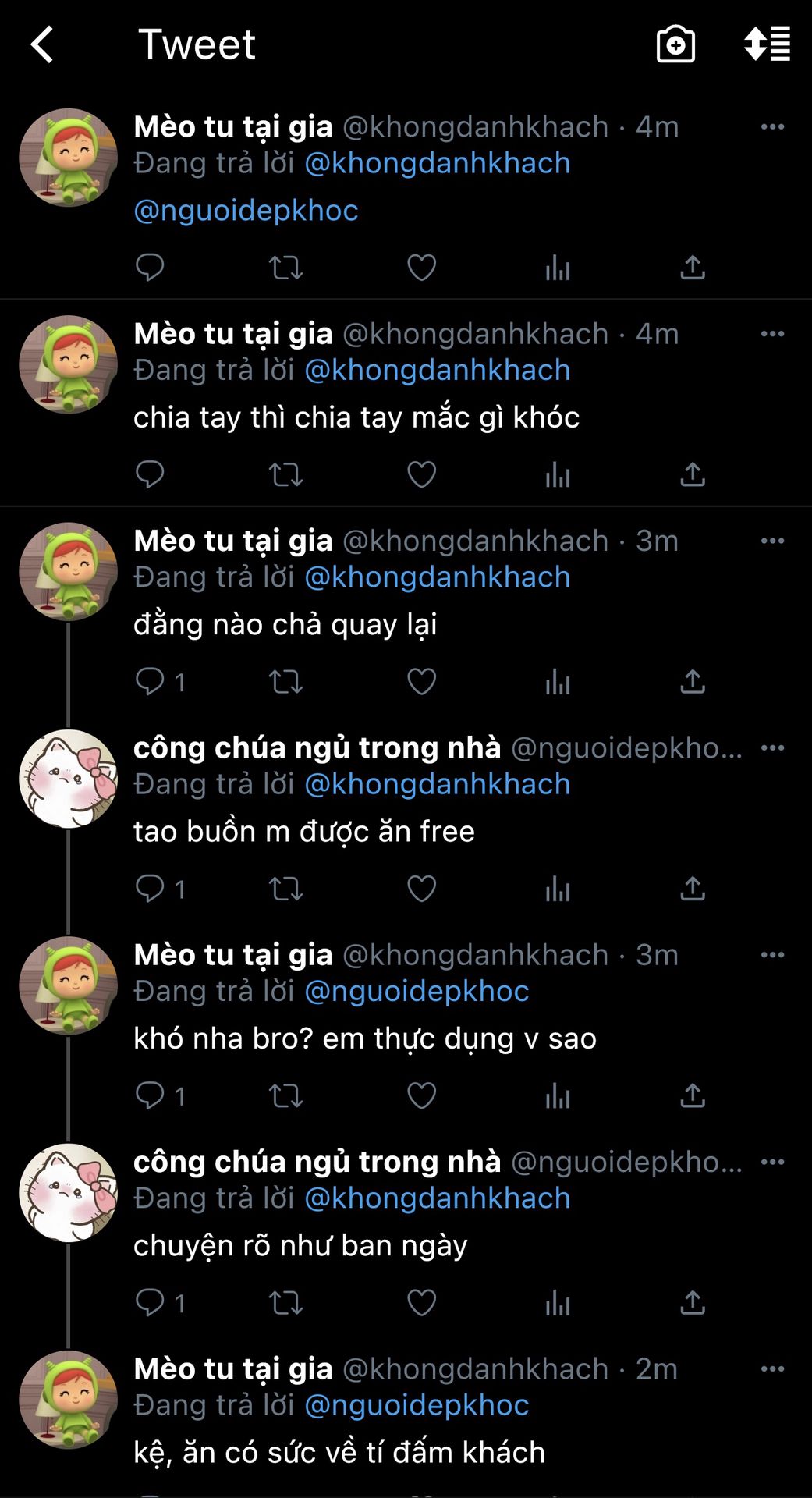Retweet 'chia tay thì chia tay mắc gì khóc'

pos(285,474)
